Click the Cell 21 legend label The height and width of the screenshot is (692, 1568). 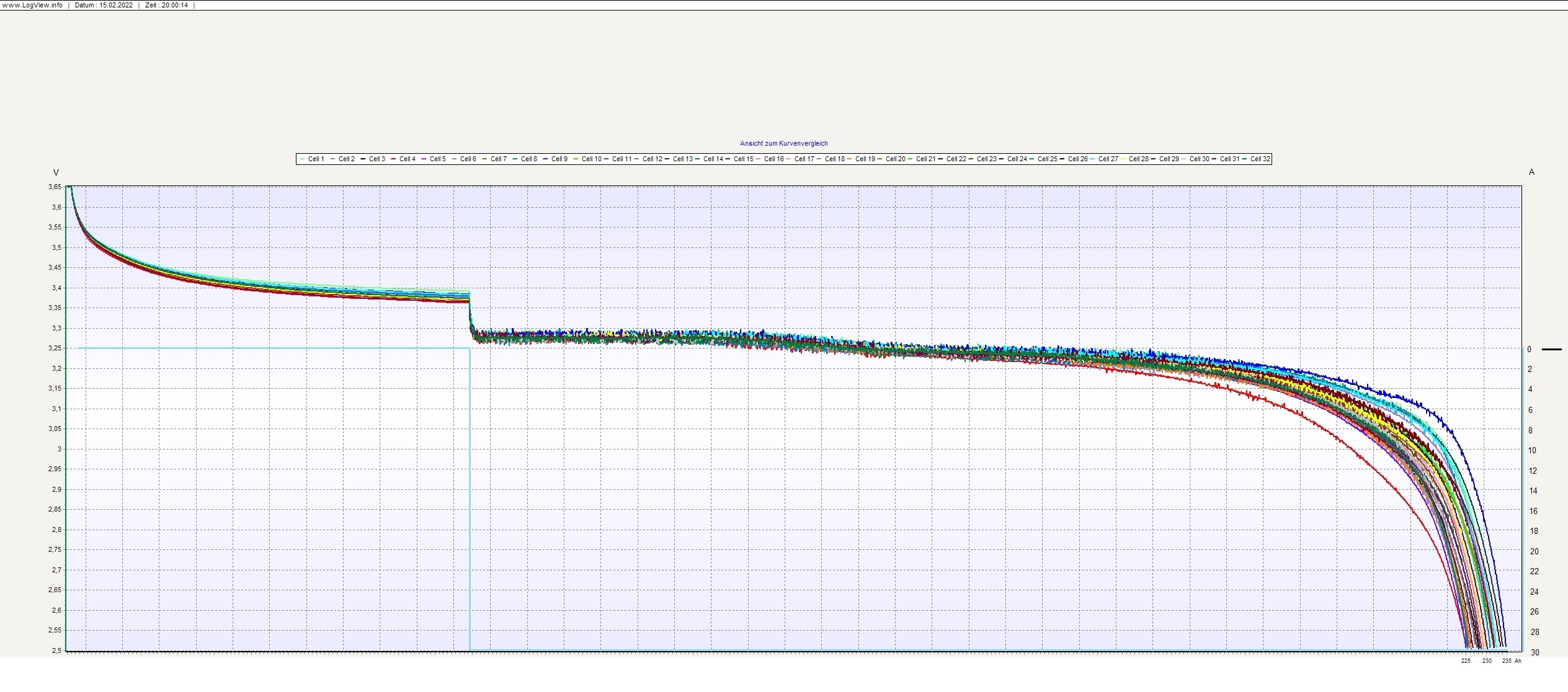click(926, 159)
